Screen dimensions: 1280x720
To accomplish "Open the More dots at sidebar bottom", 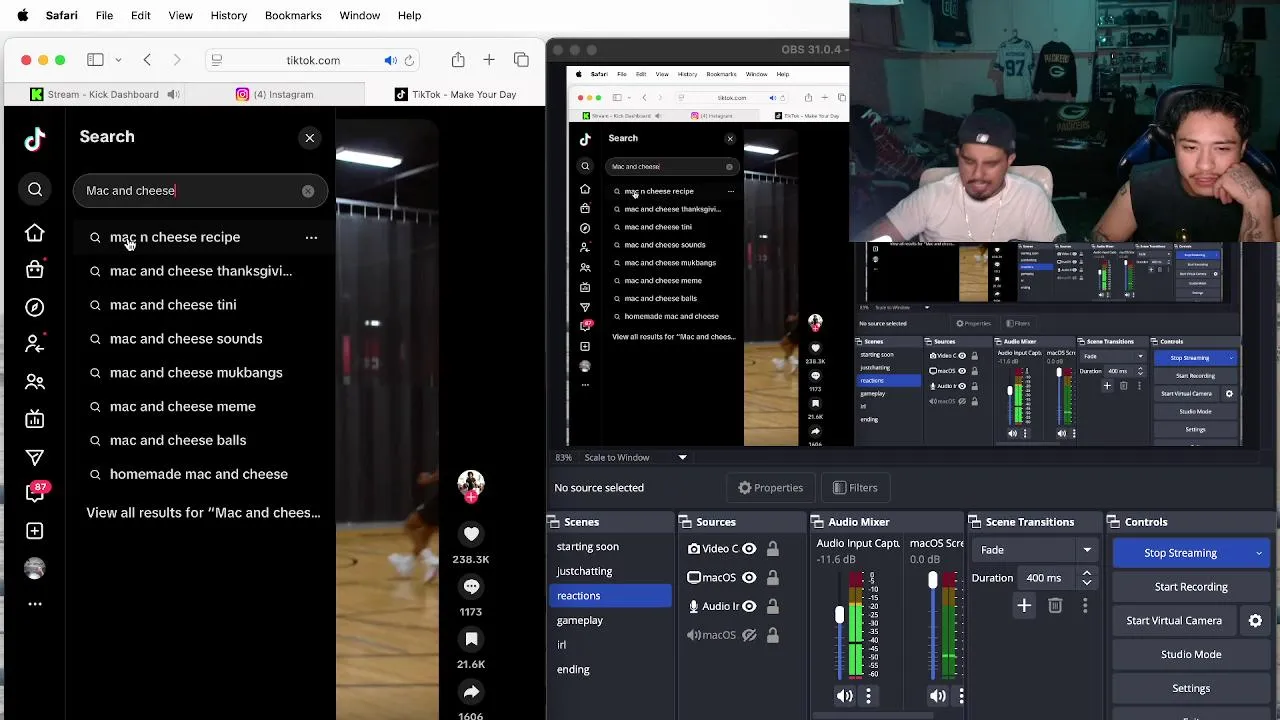I will [x=35, y=604].
